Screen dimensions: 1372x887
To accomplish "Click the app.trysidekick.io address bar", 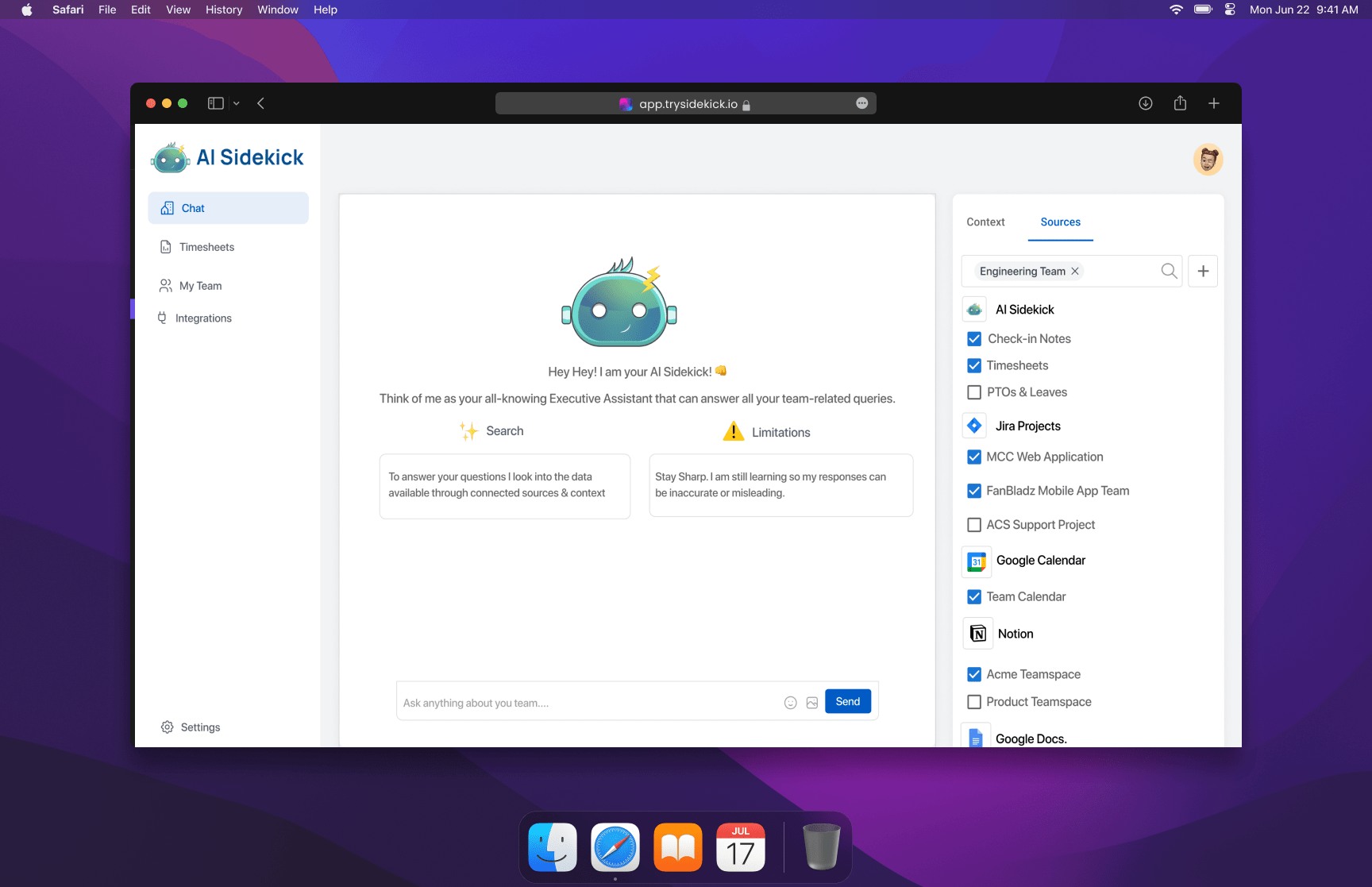I will (x=686, y=104).
